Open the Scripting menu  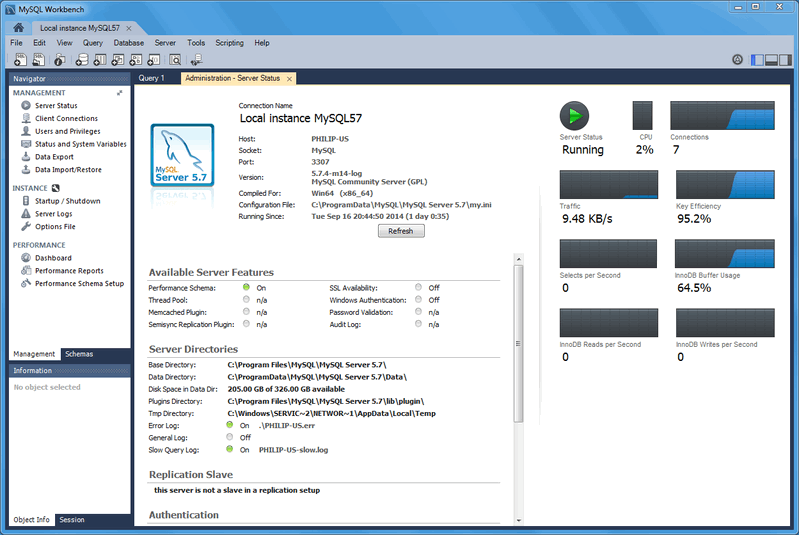229,43
